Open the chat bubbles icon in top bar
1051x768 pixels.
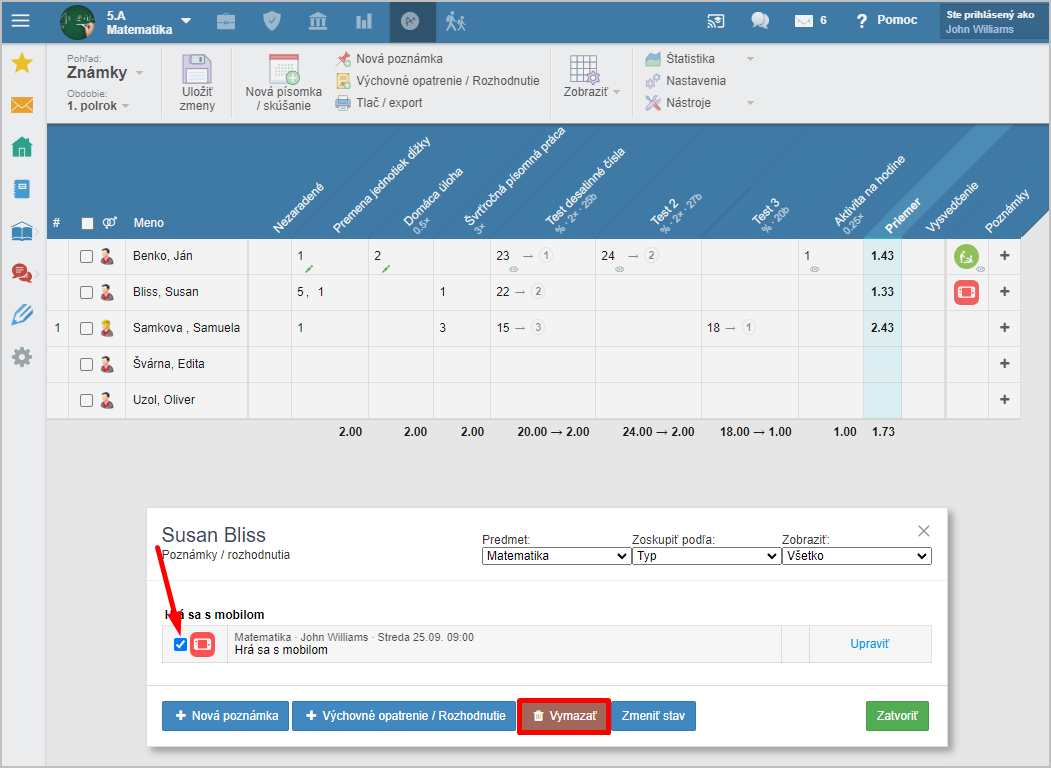point(760,20)
